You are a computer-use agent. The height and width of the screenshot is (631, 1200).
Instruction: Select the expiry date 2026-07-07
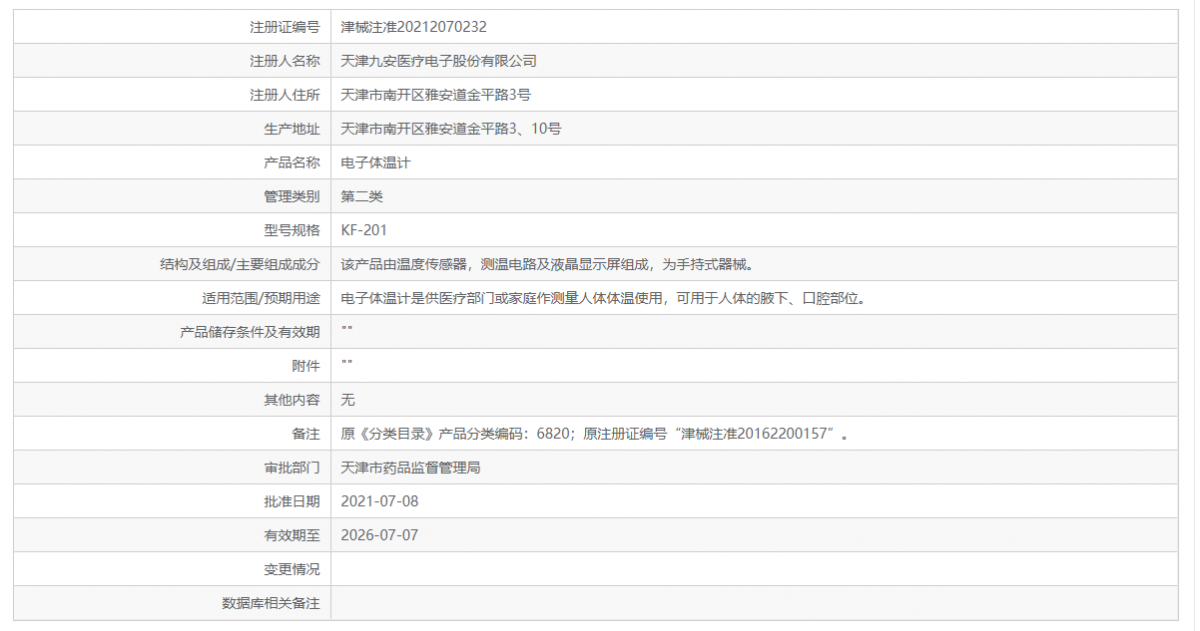383,535
